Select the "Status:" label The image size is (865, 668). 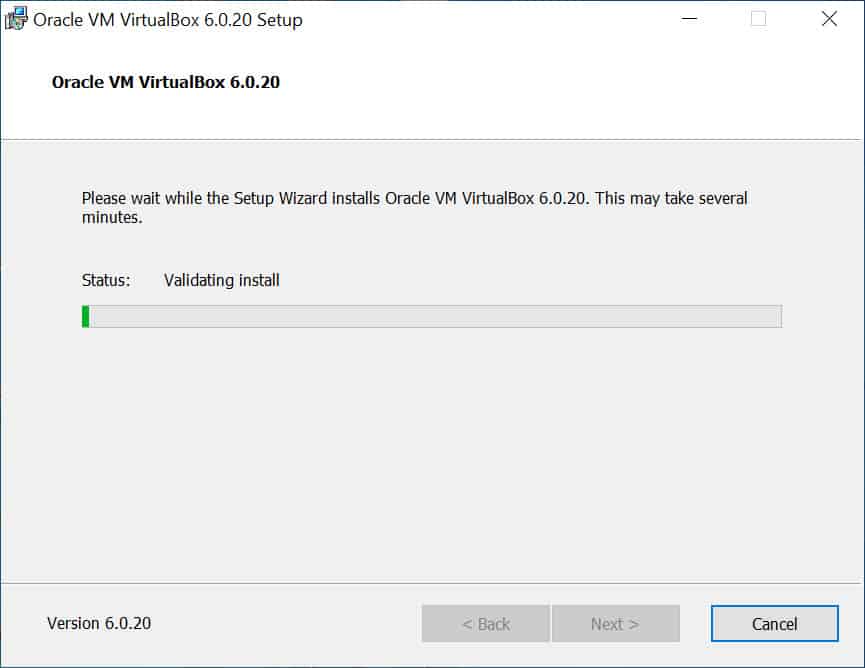click(x=106, y=281)
